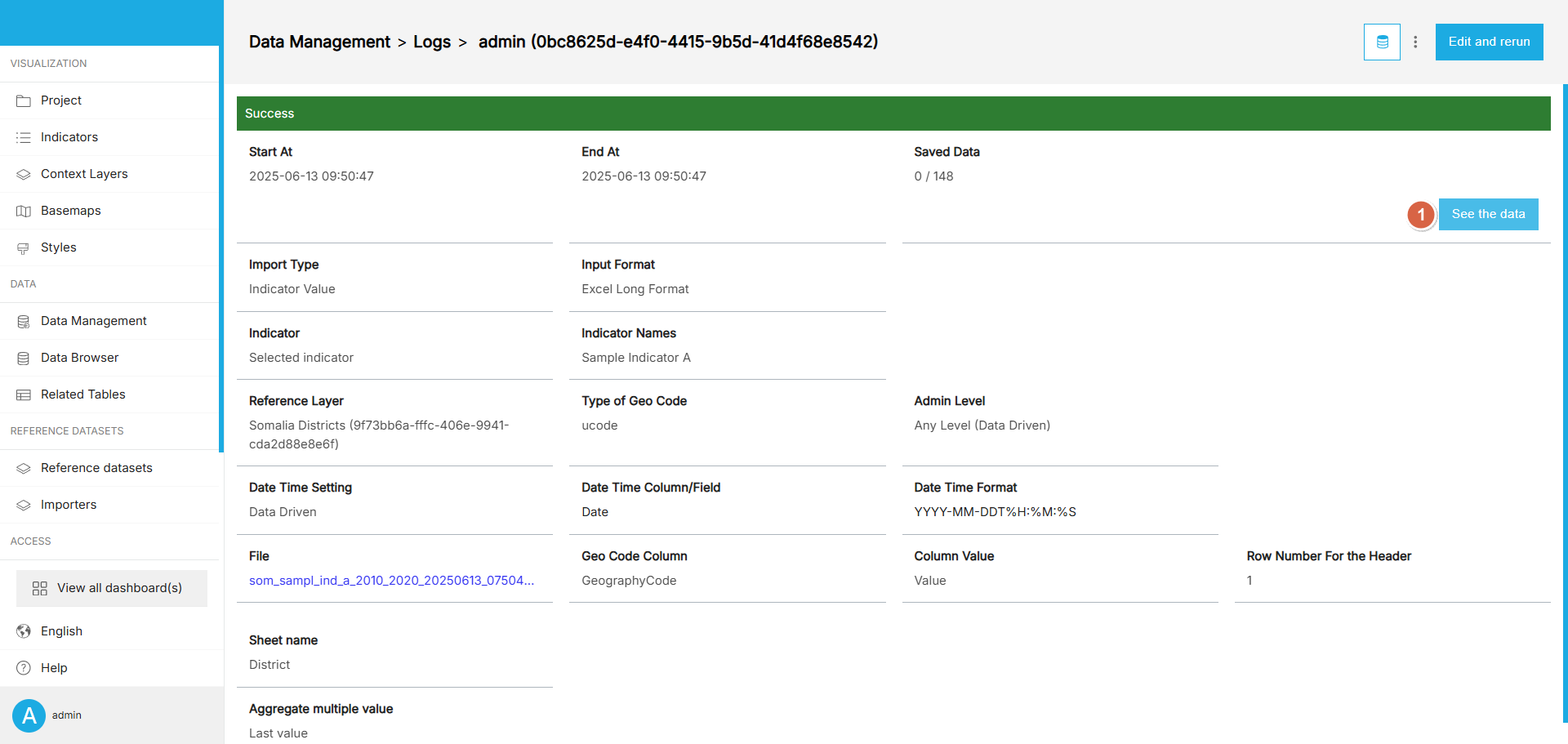Click Any Level (Data Driven) text

pos(982,425)
